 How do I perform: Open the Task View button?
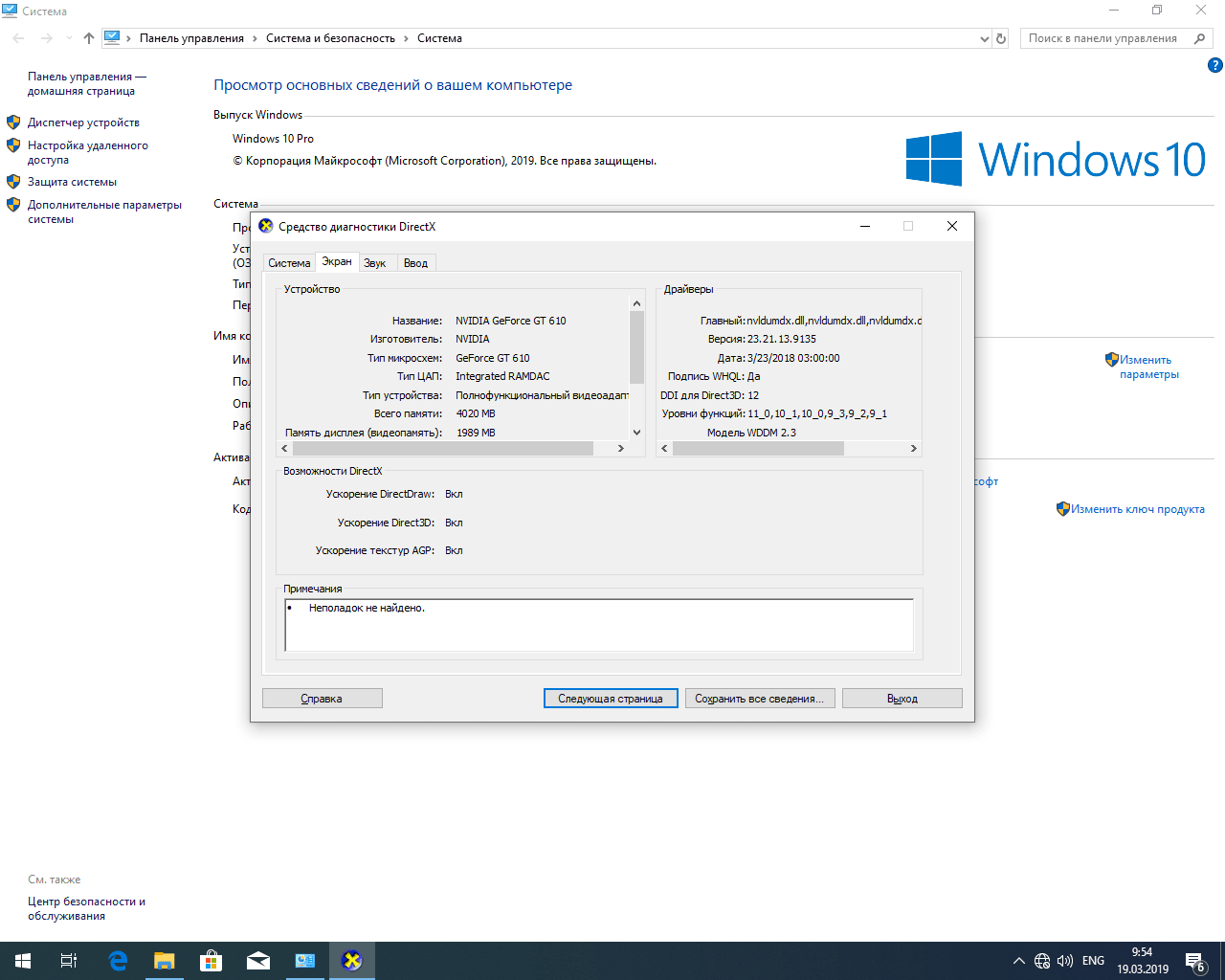coord(69,961)
